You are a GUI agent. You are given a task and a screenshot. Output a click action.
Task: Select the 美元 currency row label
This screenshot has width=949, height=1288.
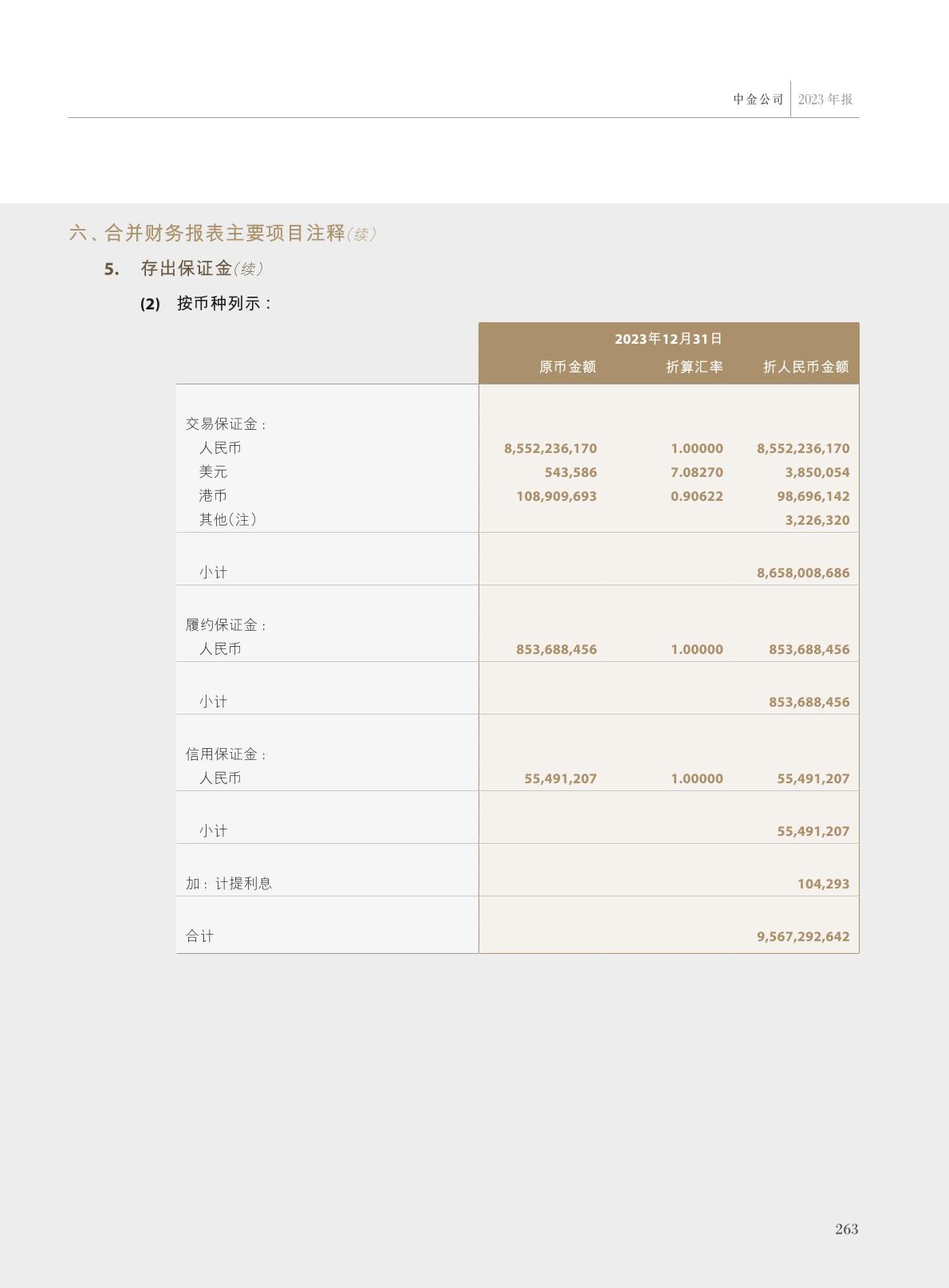click(x=213, y=472)
